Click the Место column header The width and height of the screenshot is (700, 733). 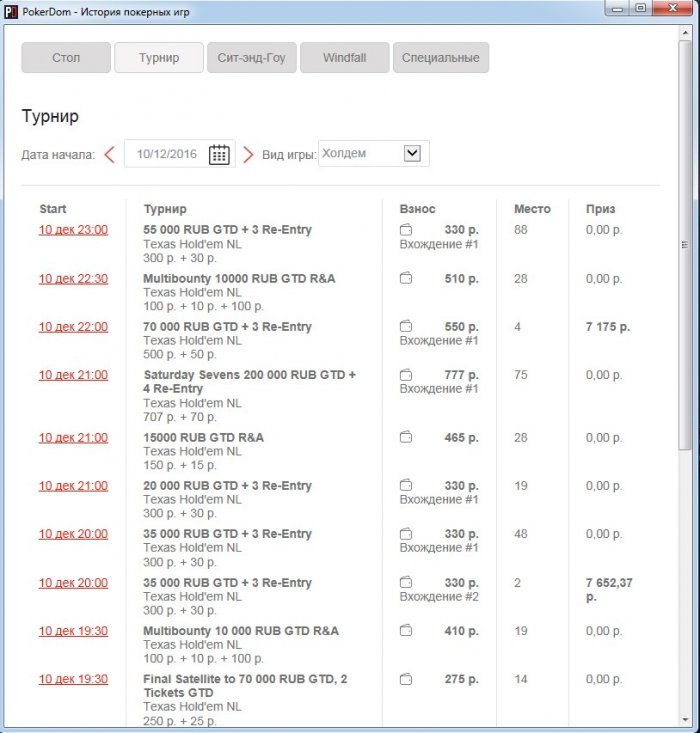(x=532, y=209)
